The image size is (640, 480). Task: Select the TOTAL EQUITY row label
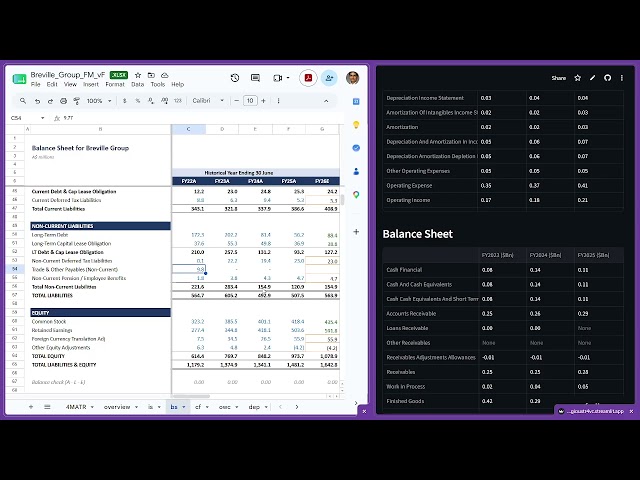[x=48, y=356]
